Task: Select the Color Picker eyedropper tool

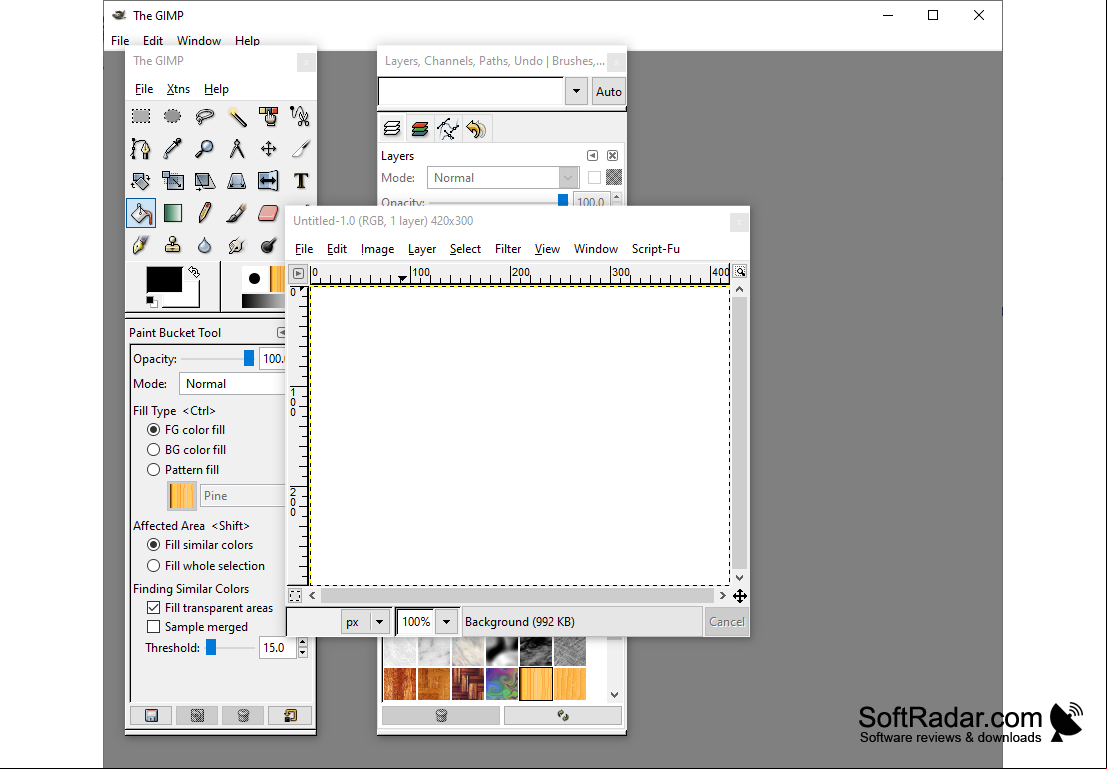Action: point(172,148)
